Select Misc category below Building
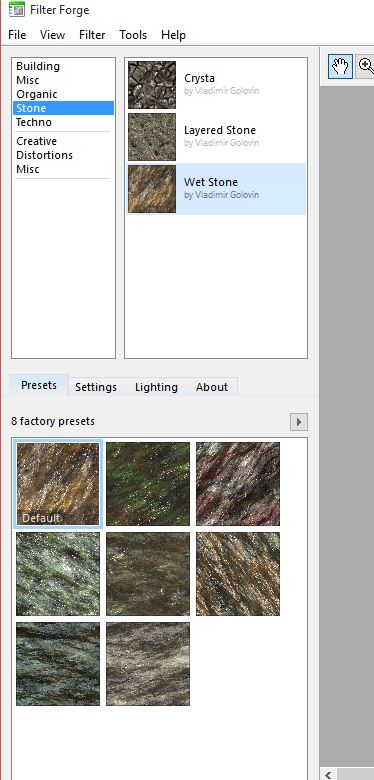Screen dimensions: 374x780 coord(63,80)
